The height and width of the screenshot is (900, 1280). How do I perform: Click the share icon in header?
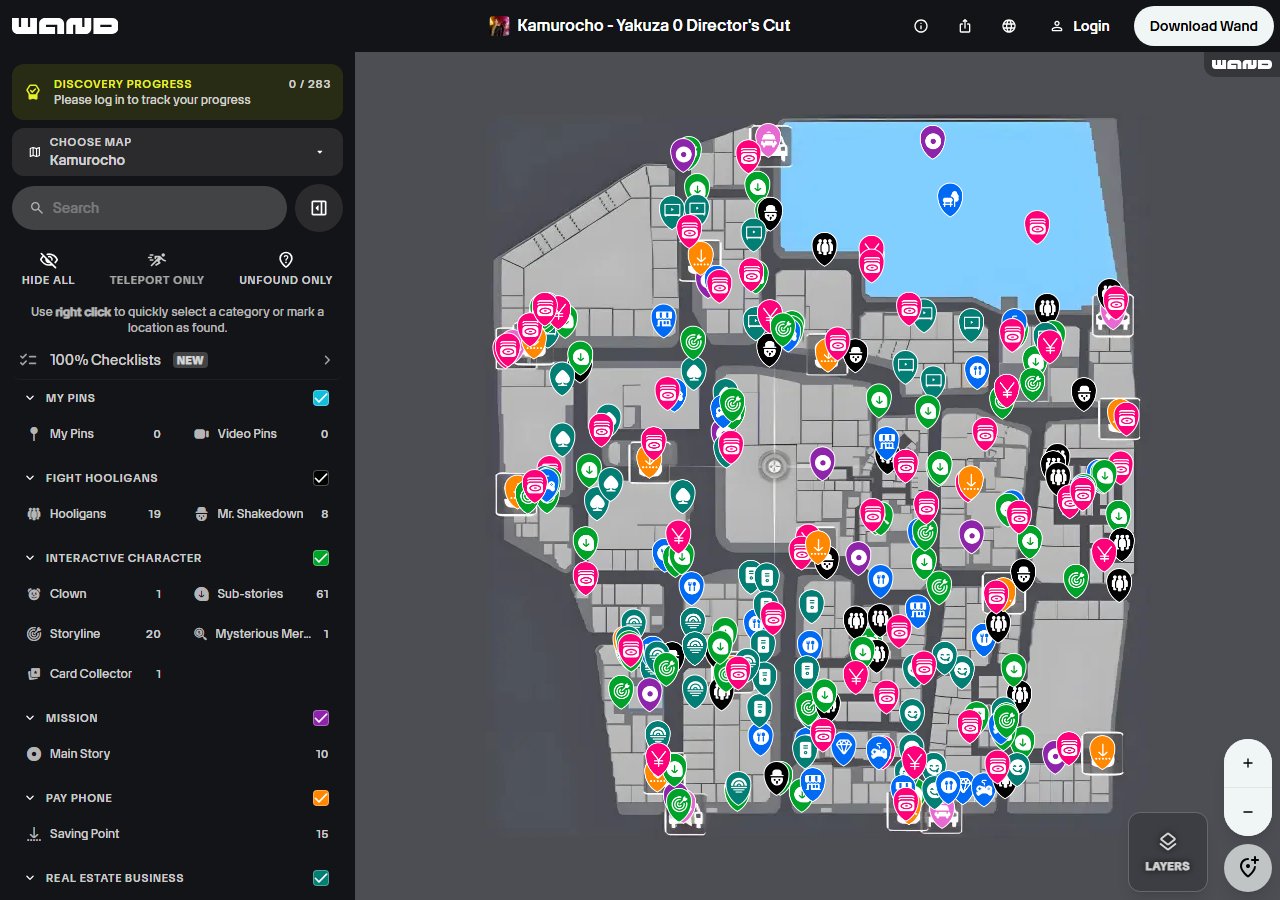click(x=965, y=26)
